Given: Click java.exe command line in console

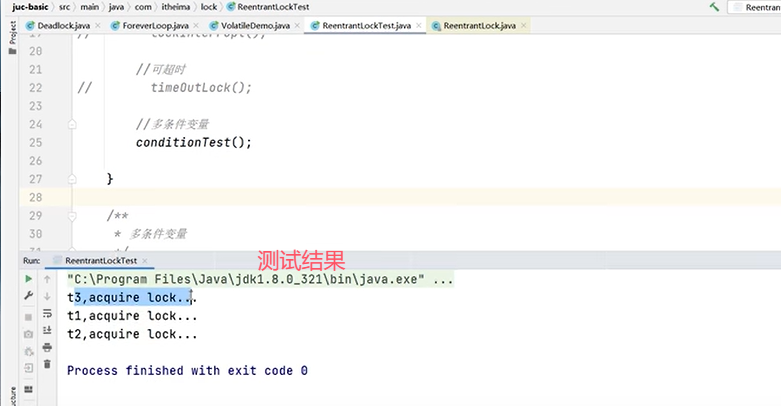Looking at the screenshot, I should [x=260, y=279].
